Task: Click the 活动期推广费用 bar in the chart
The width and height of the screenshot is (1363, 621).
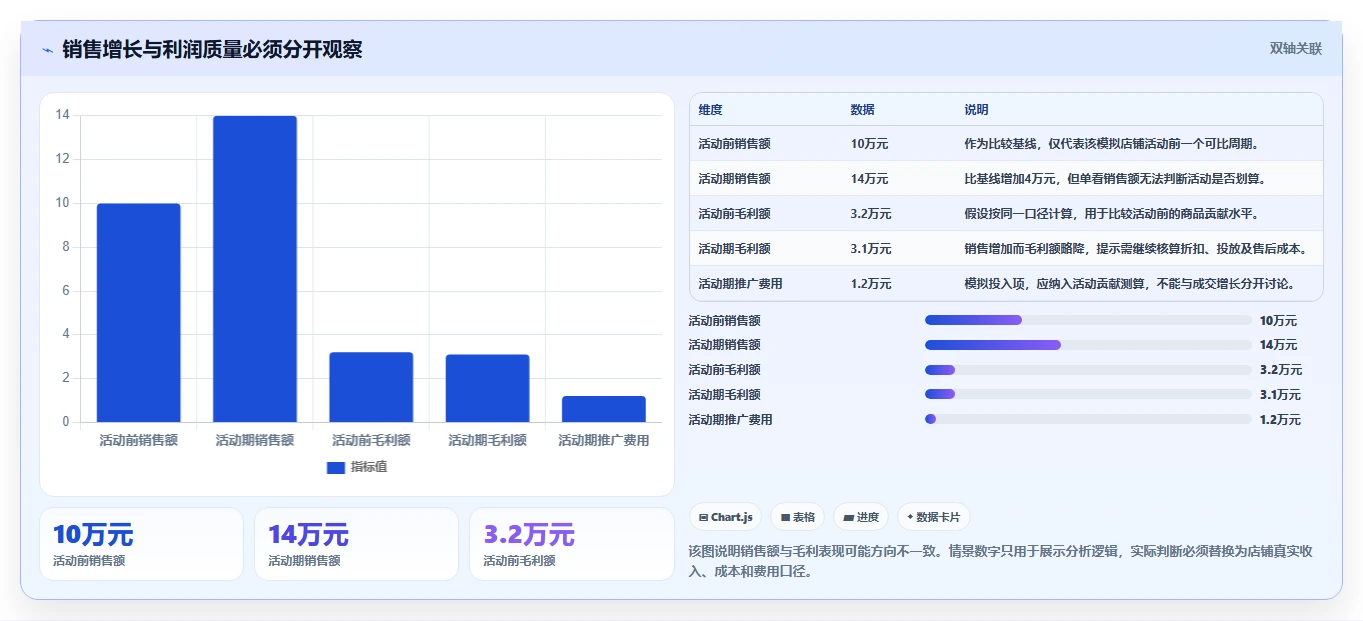Action: click(603, 409)
